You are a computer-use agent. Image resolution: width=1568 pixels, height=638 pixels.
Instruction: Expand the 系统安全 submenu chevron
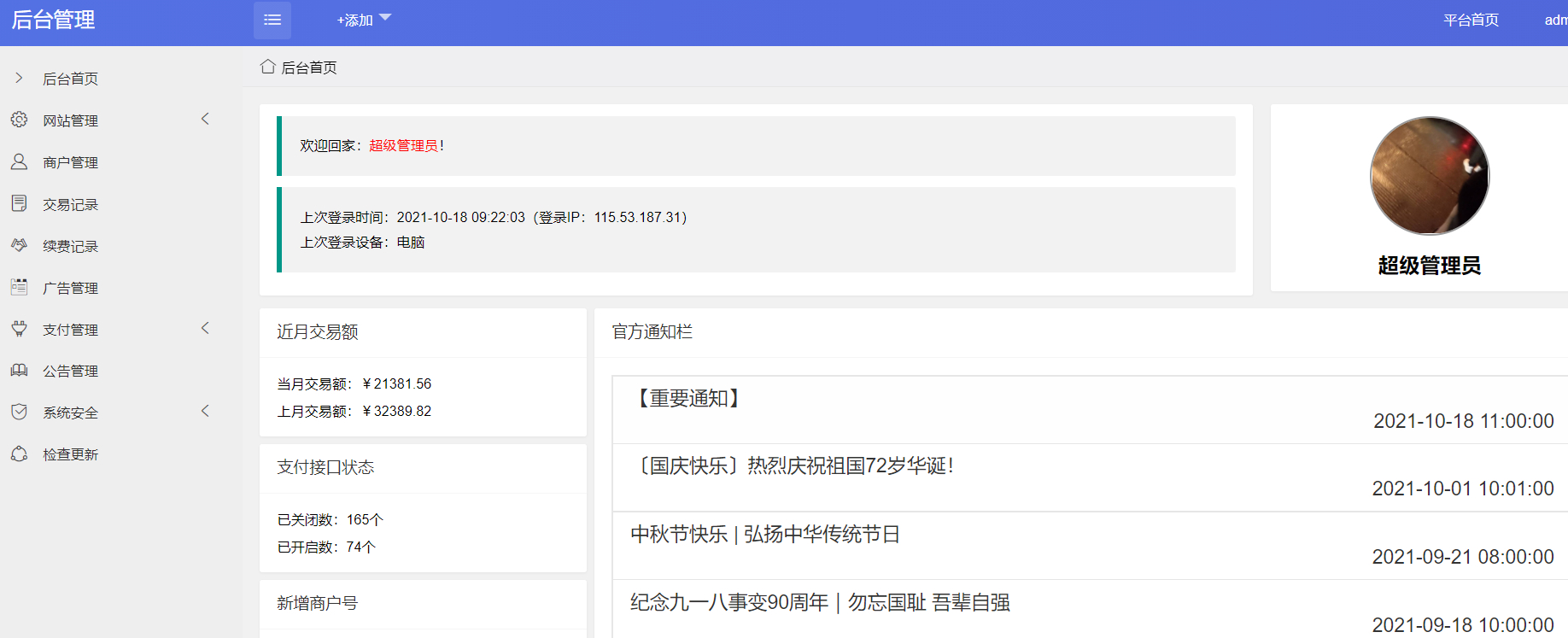click(x=205, y=412)
